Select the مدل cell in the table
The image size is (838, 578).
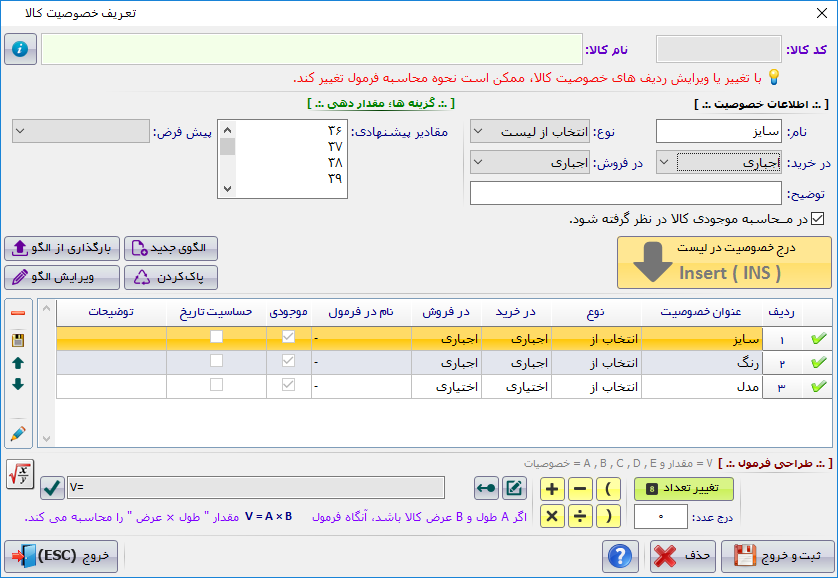[x=702, y=387]
